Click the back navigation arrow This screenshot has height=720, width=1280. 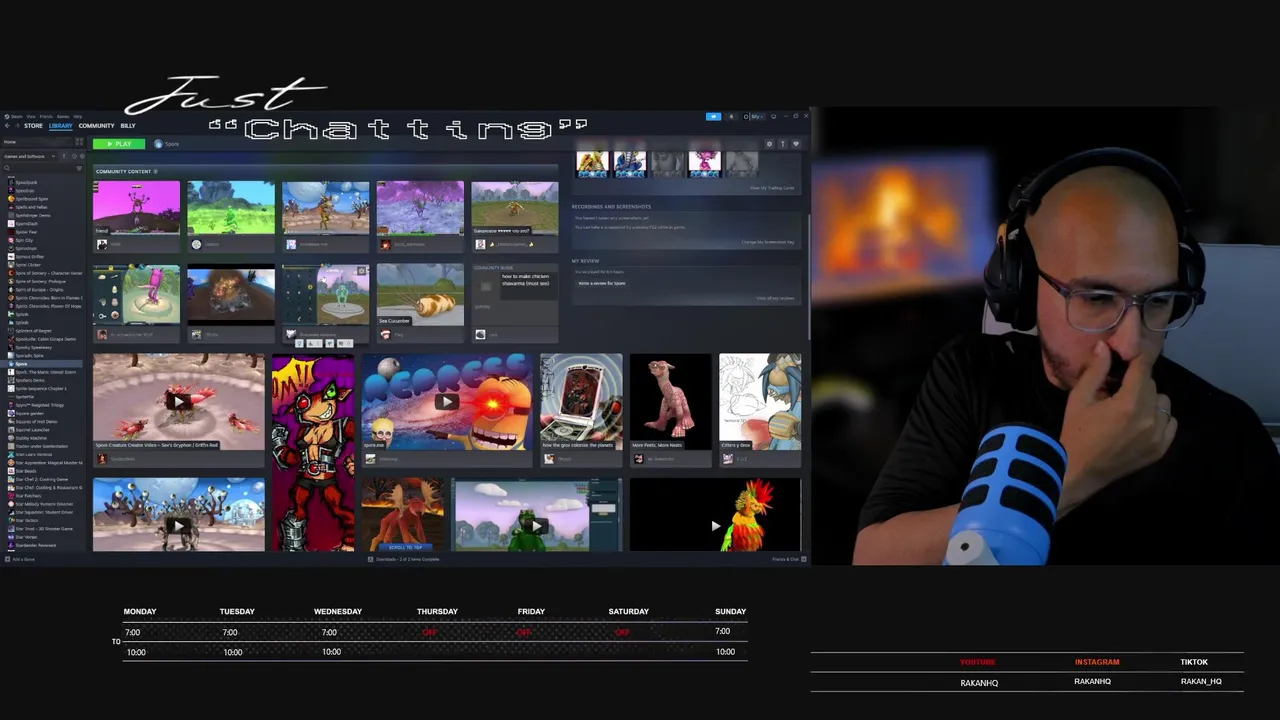pyautogui.click(x=7, y=126)
